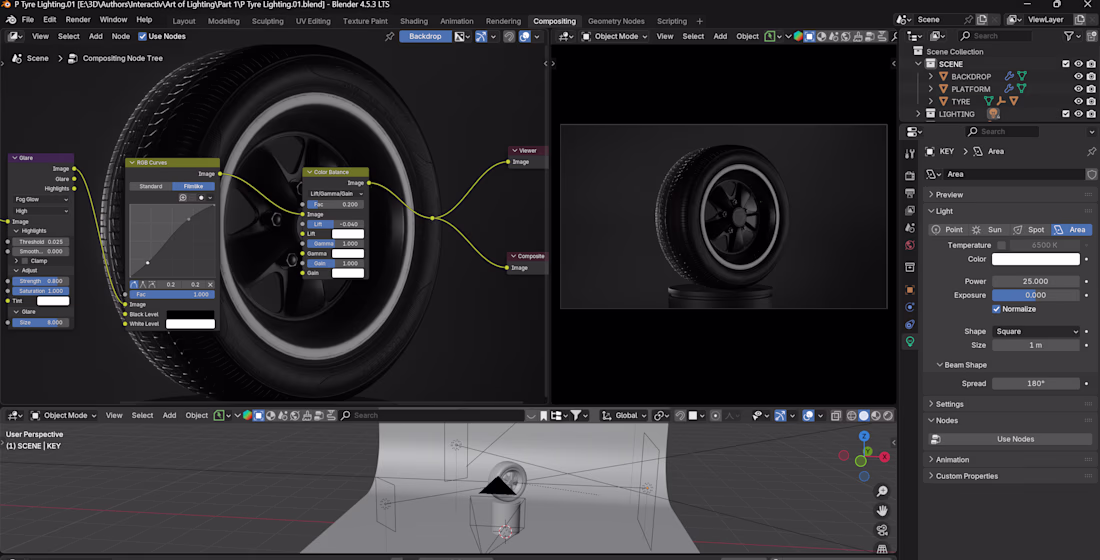The image size is (1100, 560).
Task: Open the Render menu
Action: coord(78,19)
